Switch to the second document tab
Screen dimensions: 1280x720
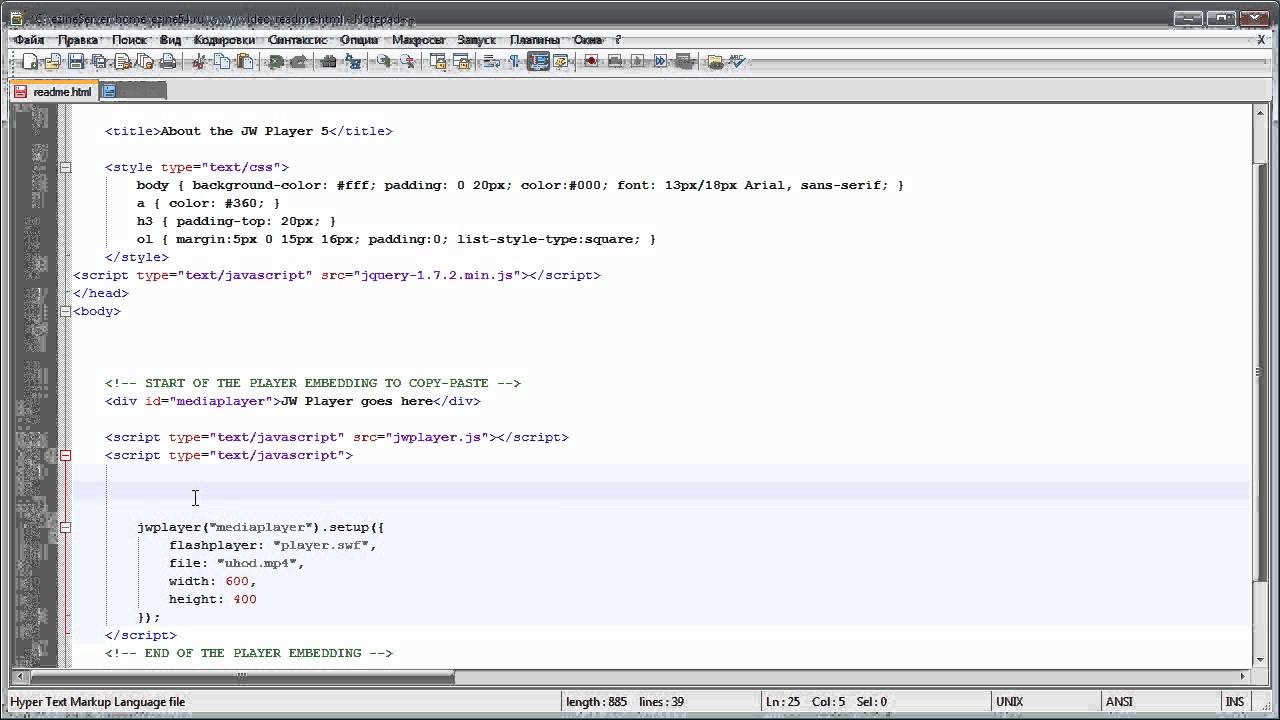(133, 91)
